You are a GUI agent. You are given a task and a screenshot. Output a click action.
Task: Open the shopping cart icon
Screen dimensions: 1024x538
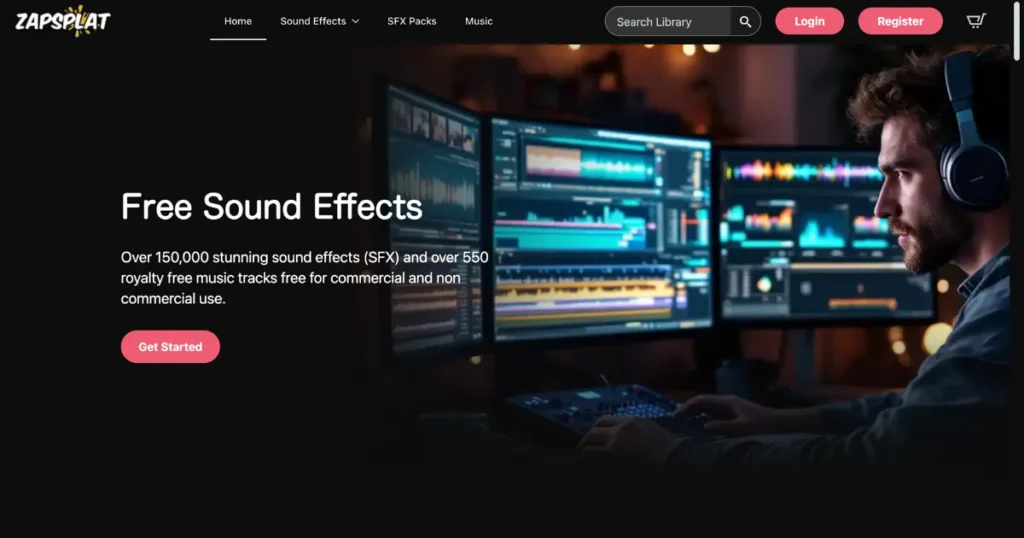tap(976, 21)
